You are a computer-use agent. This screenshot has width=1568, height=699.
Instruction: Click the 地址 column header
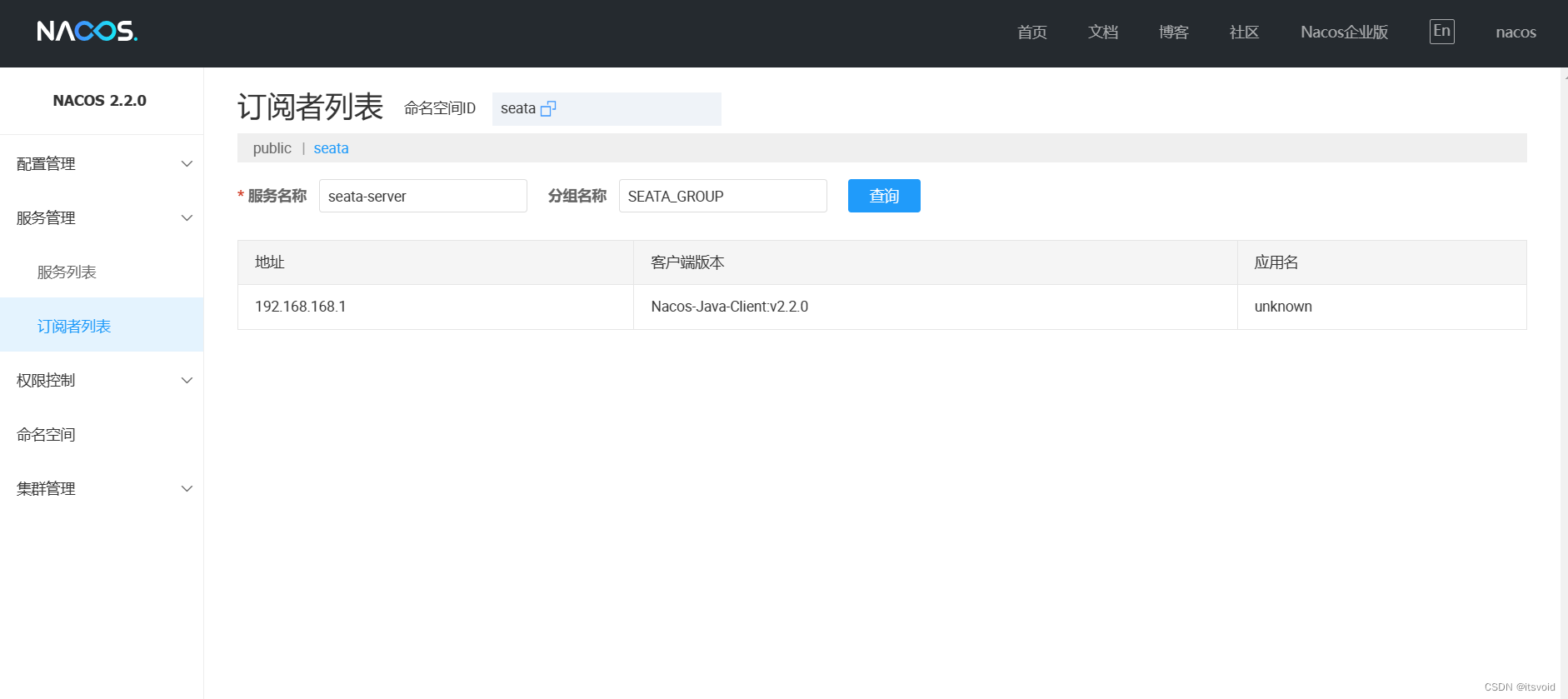[x=436, y=262]
